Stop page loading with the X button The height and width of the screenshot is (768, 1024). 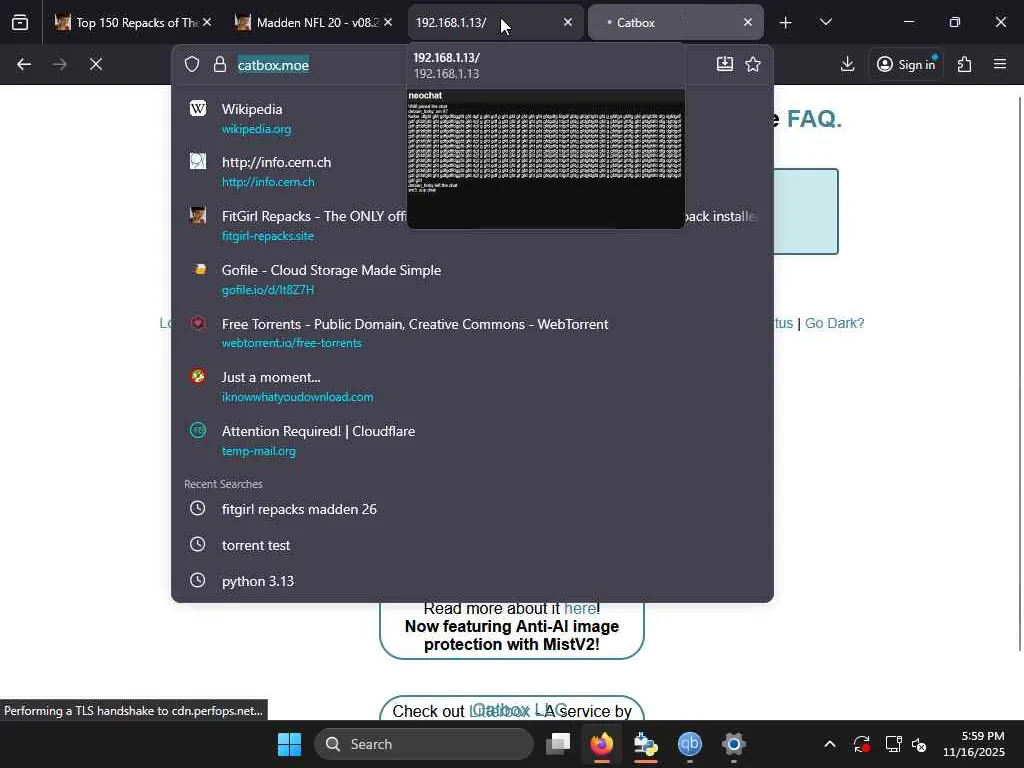click(95, 64)
